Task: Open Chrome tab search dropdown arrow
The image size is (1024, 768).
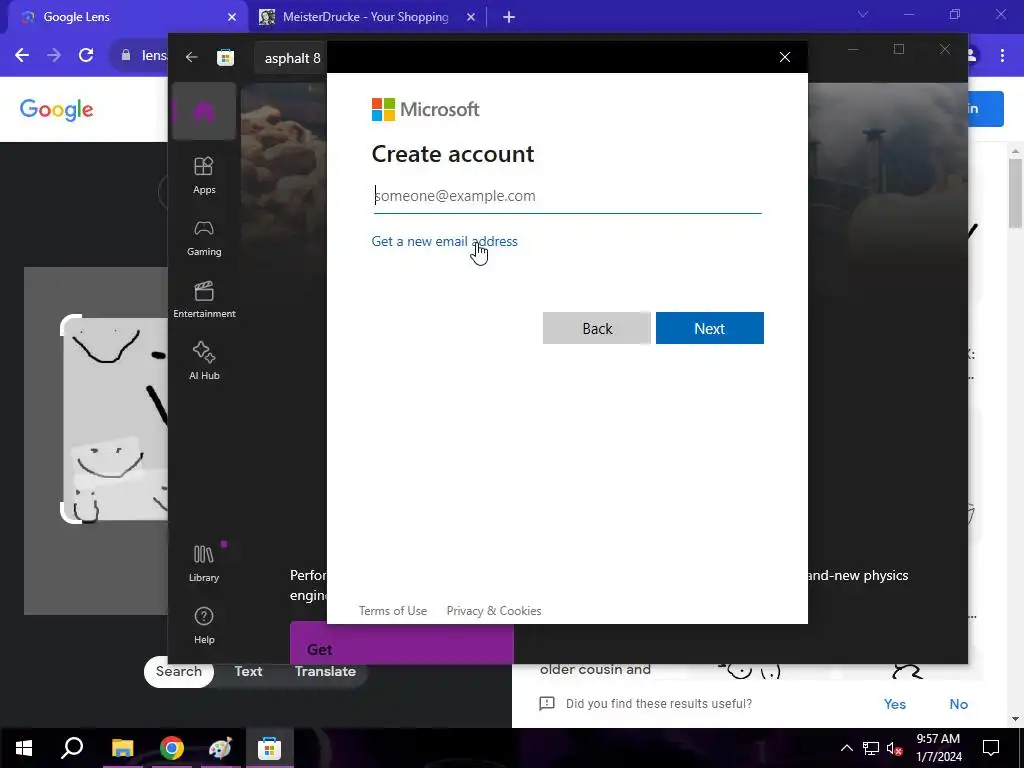Action: pos(863,14)
